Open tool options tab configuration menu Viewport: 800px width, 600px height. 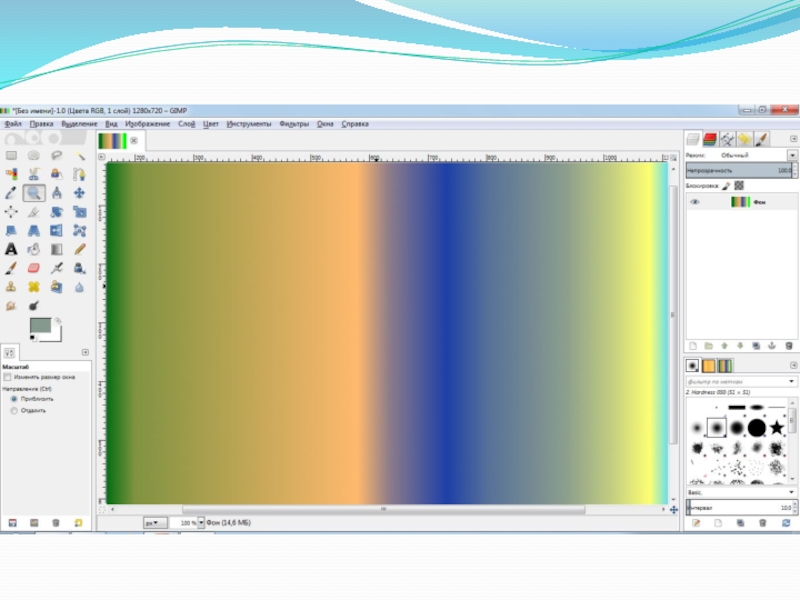pos(85,352)
